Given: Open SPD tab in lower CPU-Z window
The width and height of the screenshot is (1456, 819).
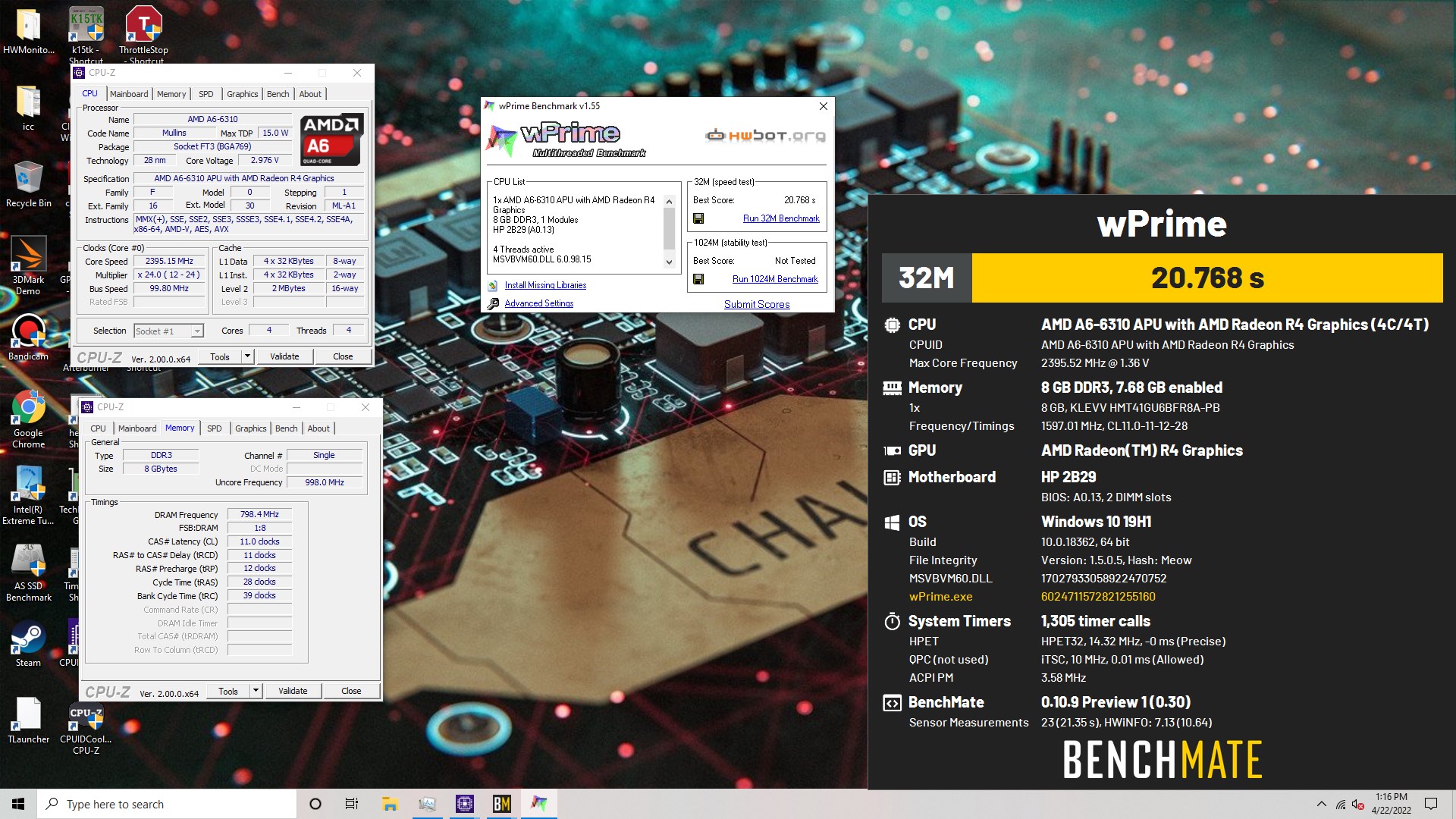Looking at the screenshot, I should 215,428.
